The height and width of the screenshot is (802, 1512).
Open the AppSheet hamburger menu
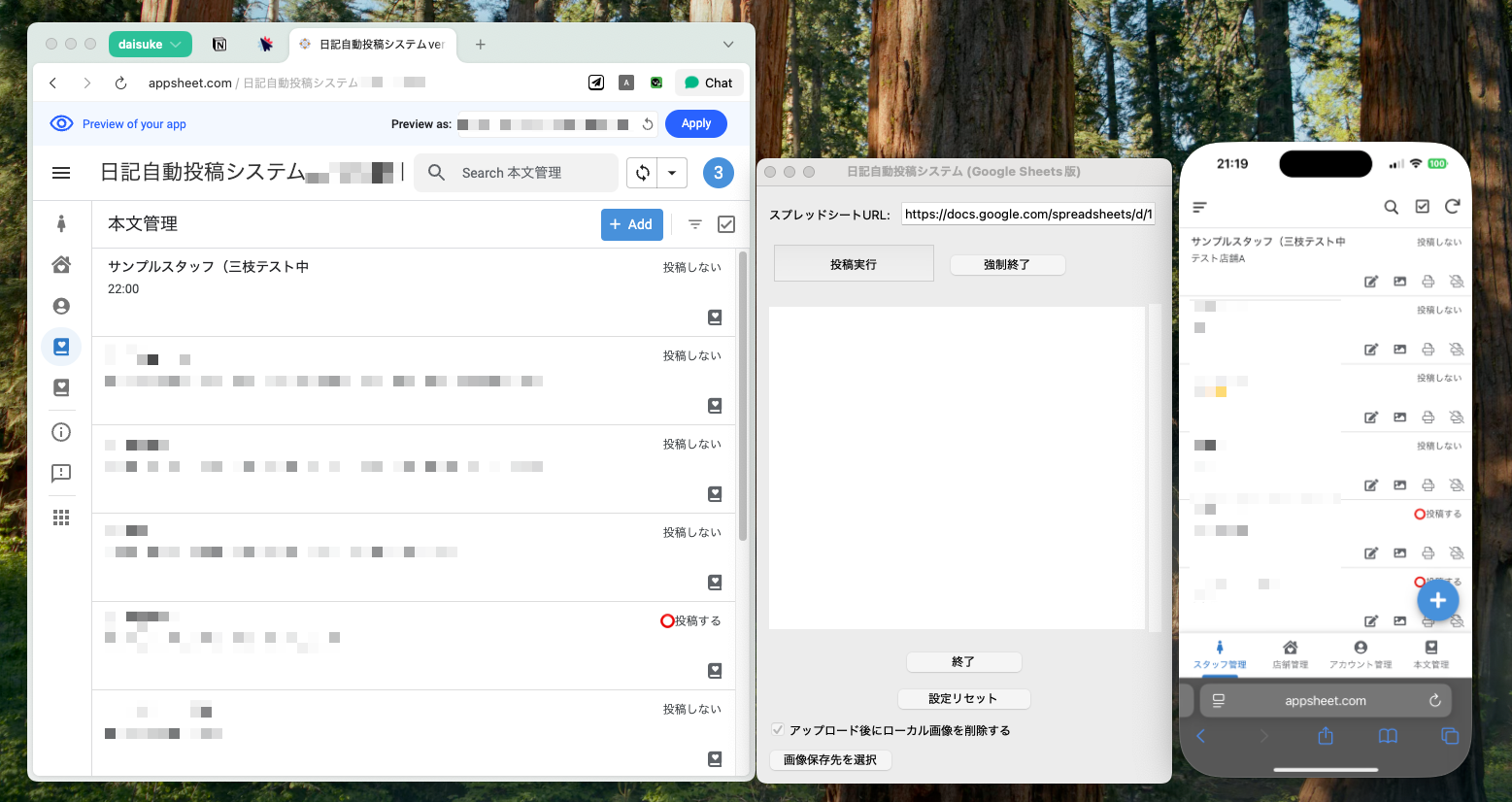pyautogui.click(x=61, y=173)
